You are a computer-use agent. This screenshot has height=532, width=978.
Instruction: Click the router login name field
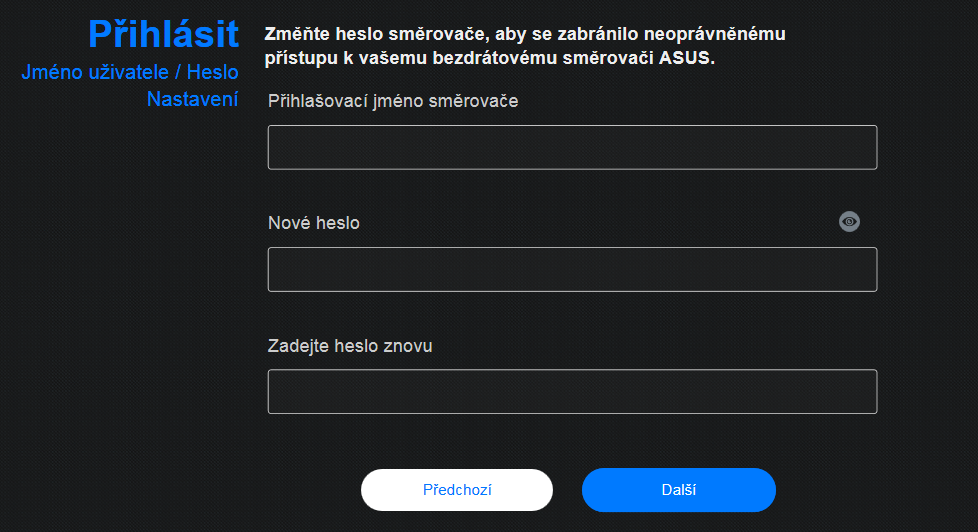pyautogui.click(x=572, y=147)
